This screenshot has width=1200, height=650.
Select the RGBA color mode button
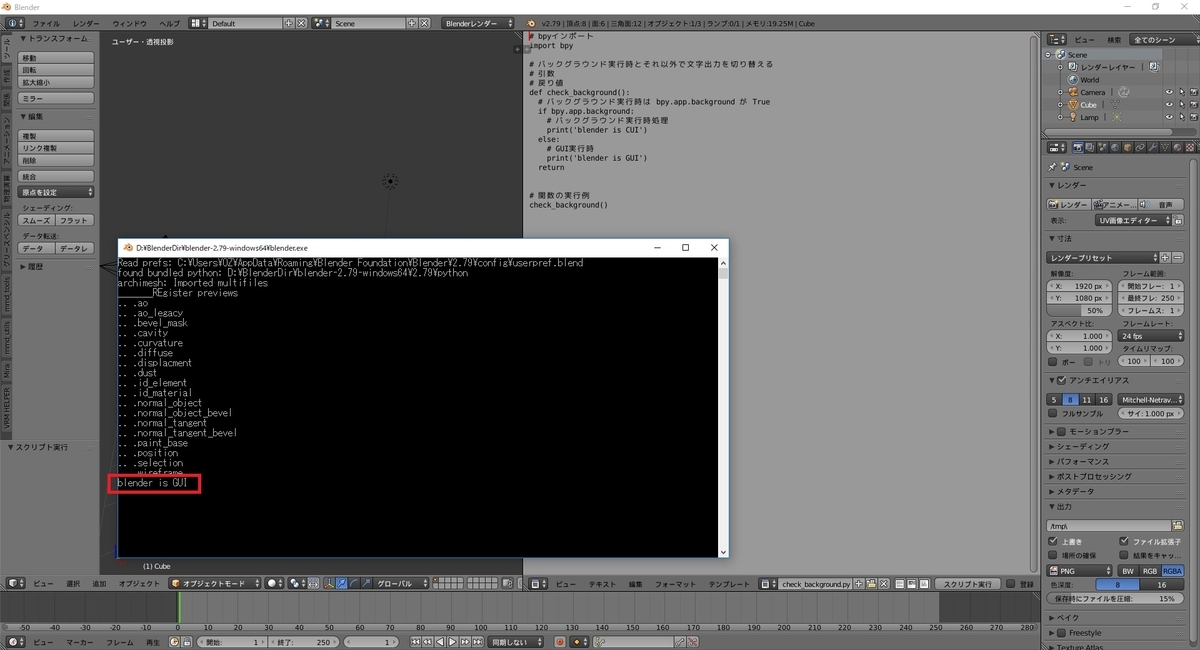[x=1172, y=570]
